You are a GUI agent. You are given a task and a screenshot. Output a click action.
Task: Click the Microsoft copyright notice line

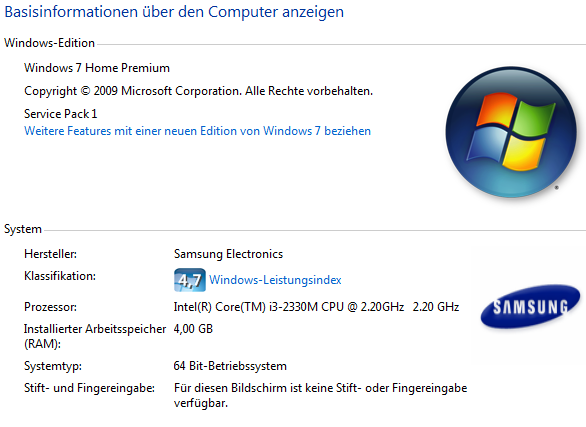pos(198,91)
